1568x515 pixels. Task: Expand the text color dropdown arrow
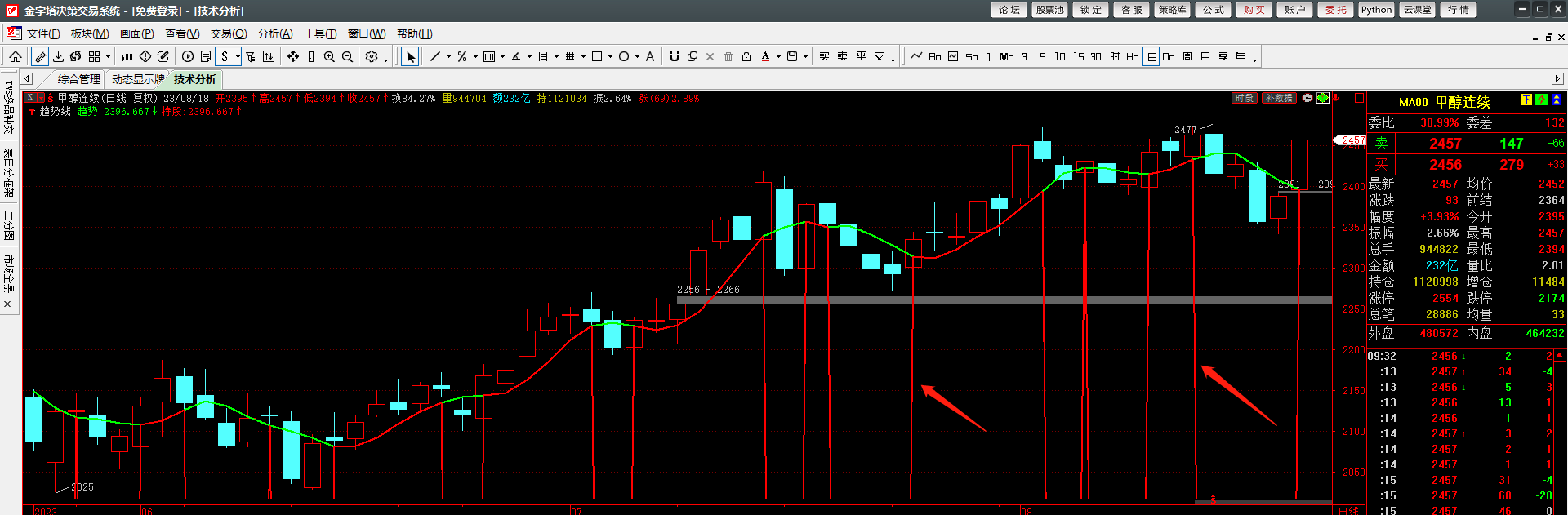(778, 57)
